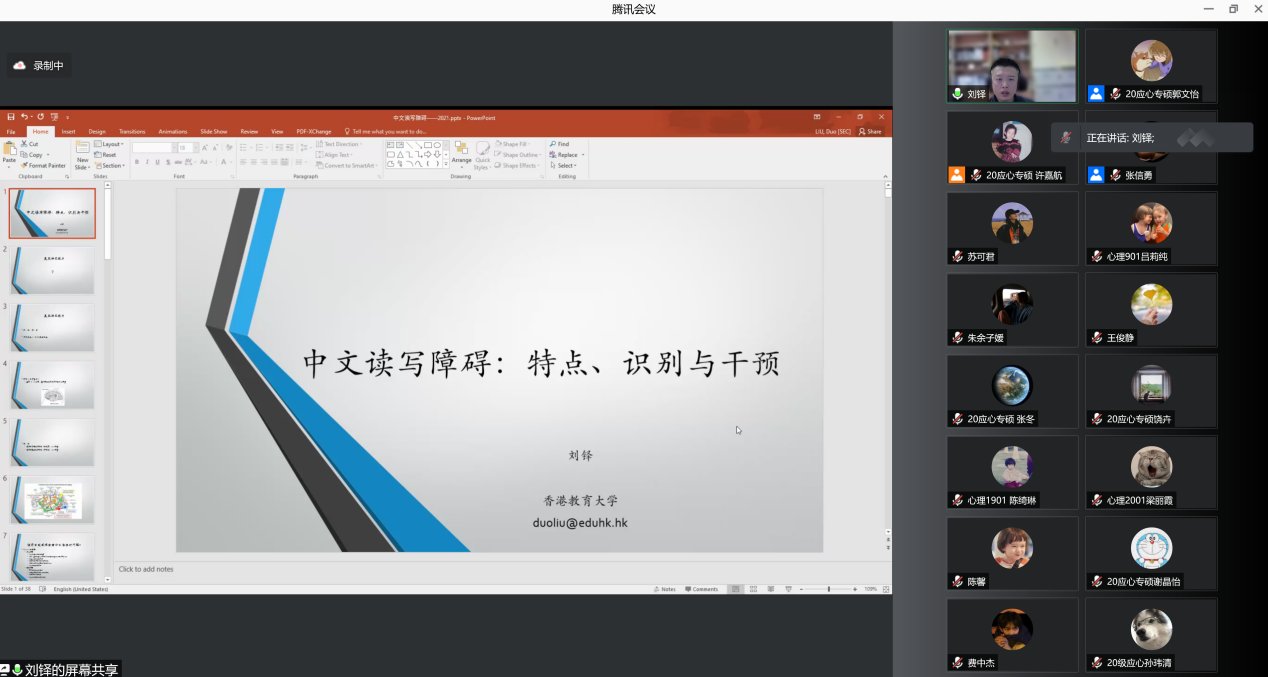Click the Share button in PowerPoint

[870, 131]
